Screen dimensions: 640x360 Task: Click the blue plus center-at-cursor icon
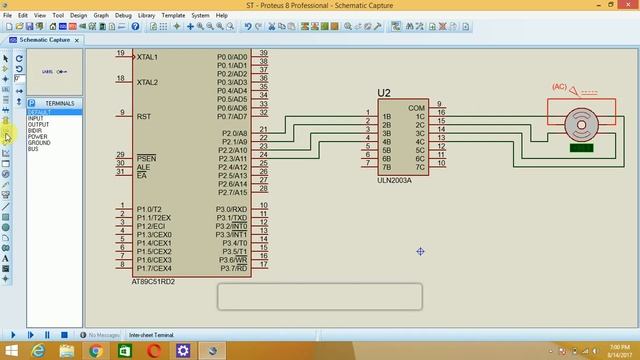pos(190,27)
